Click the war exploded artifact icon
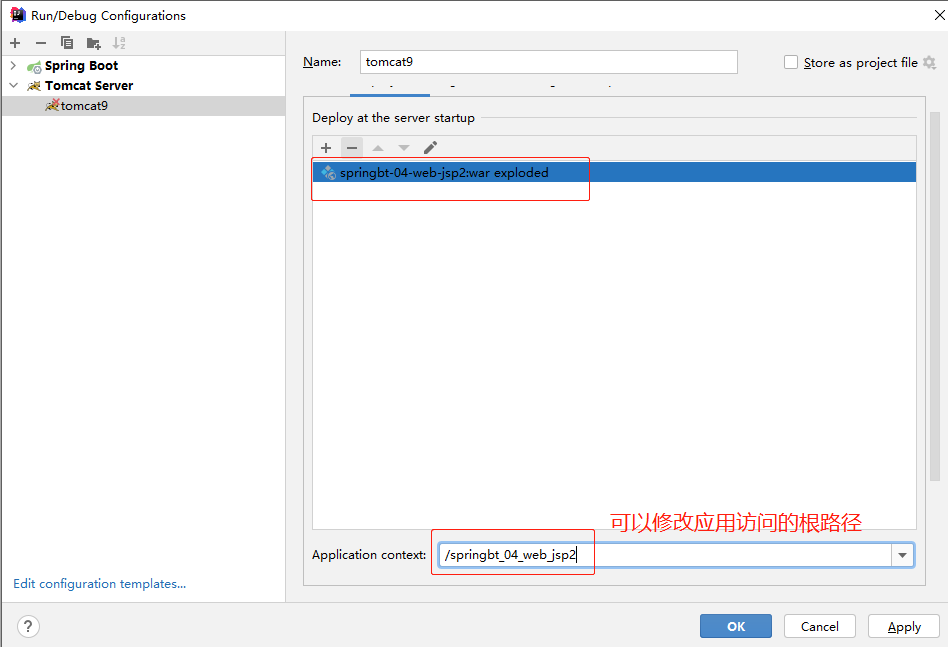This screenshot has height=647, width=948. [328, 172]
